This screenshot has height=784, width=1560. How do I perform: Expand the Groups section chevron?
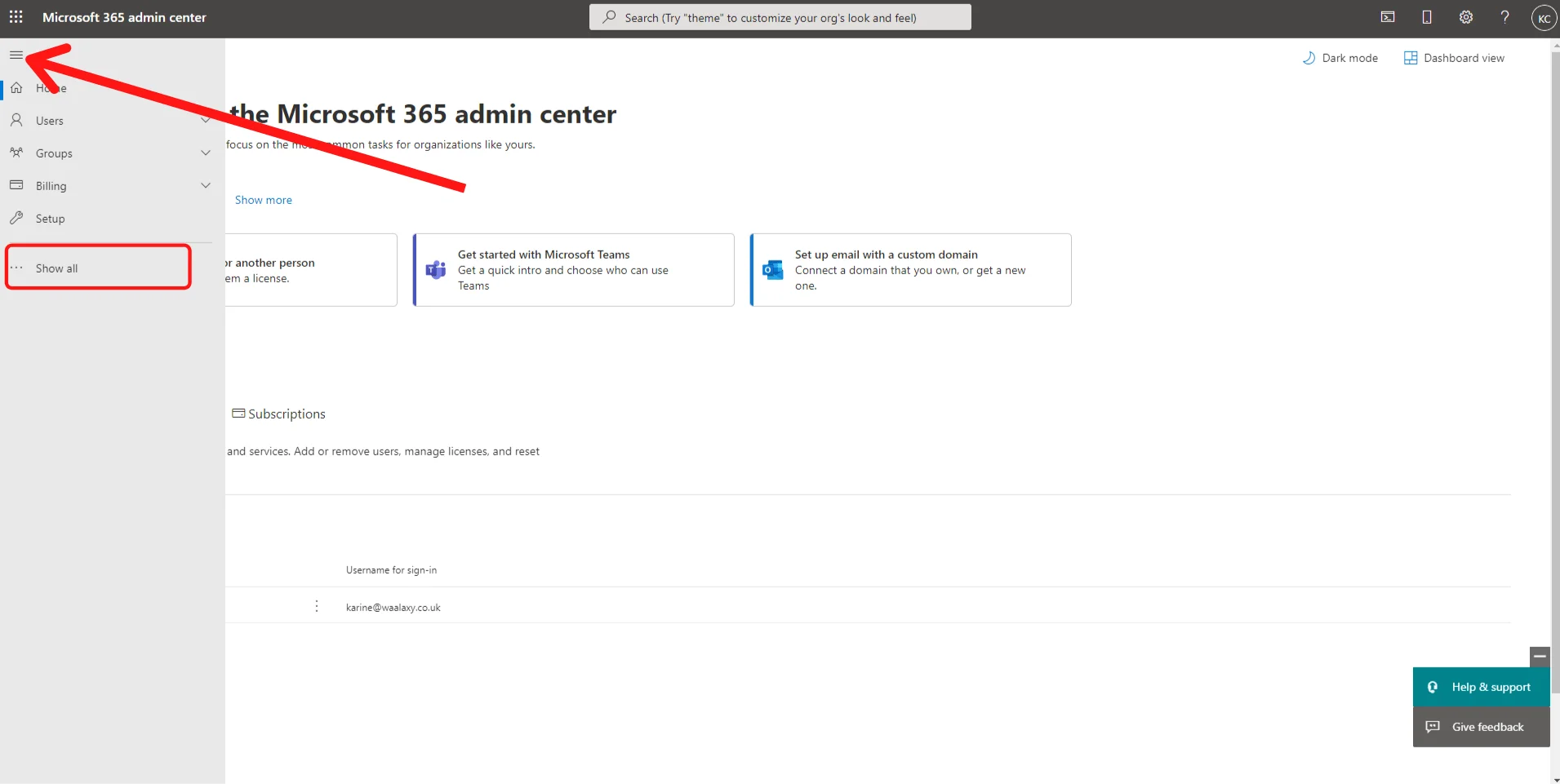[x=206, y=153]
